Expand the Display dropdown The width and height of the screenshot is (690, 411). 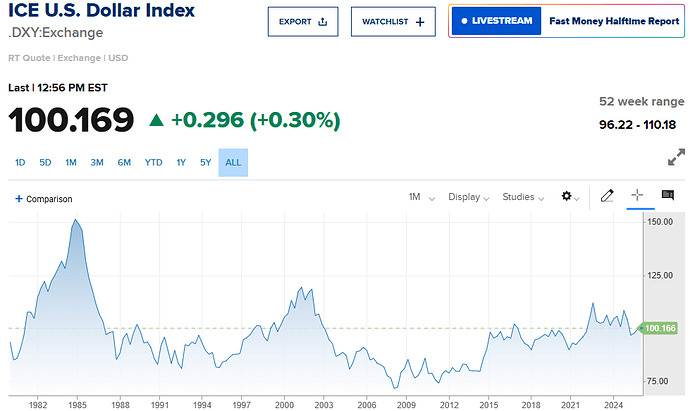(x=468, y=197)
